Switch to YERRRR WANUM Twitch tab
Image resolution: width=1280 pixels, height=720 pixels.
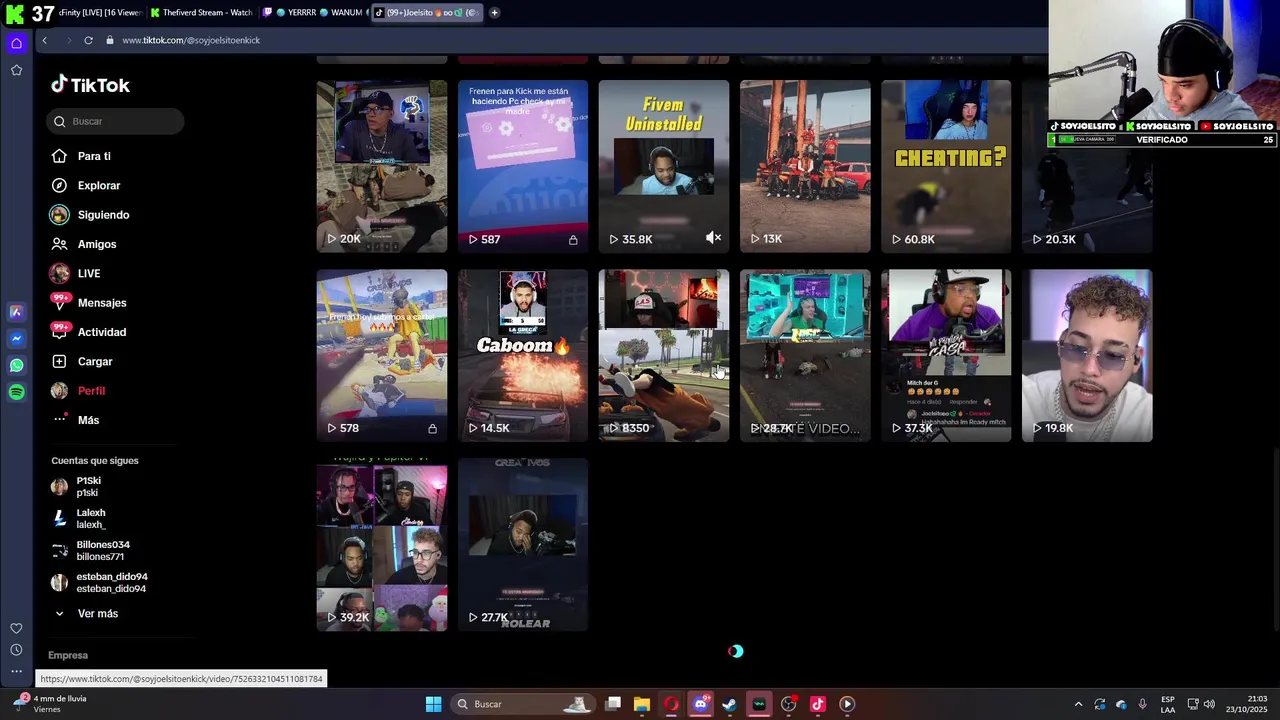pos(313,13)
